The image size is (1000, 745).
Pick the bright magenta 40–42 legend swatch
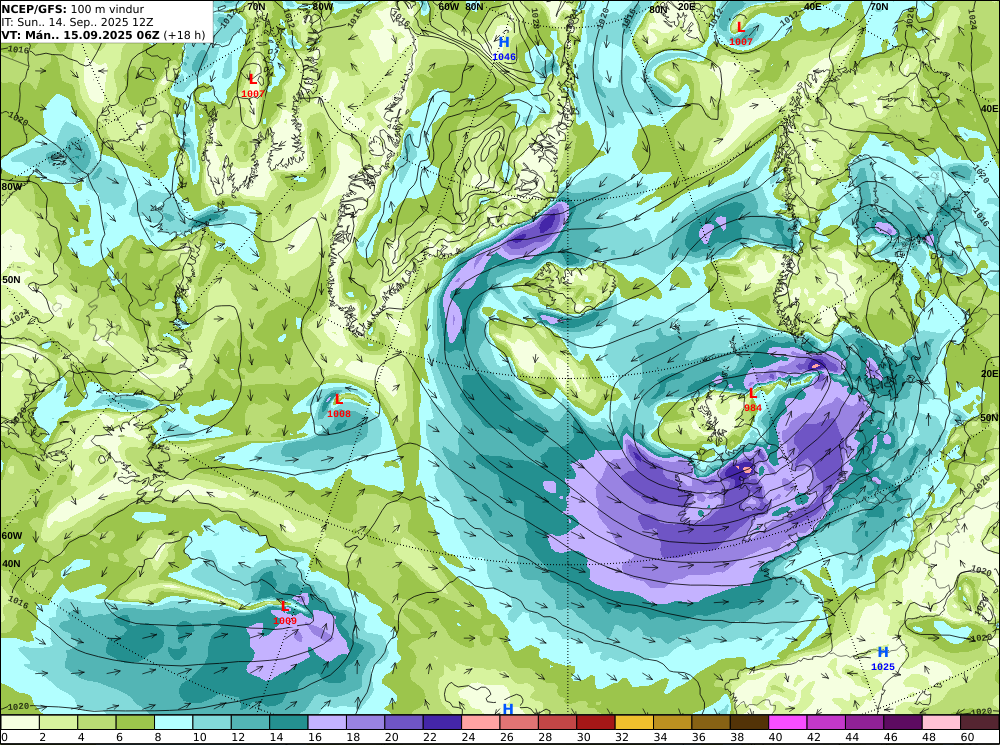tap(787, 722)
